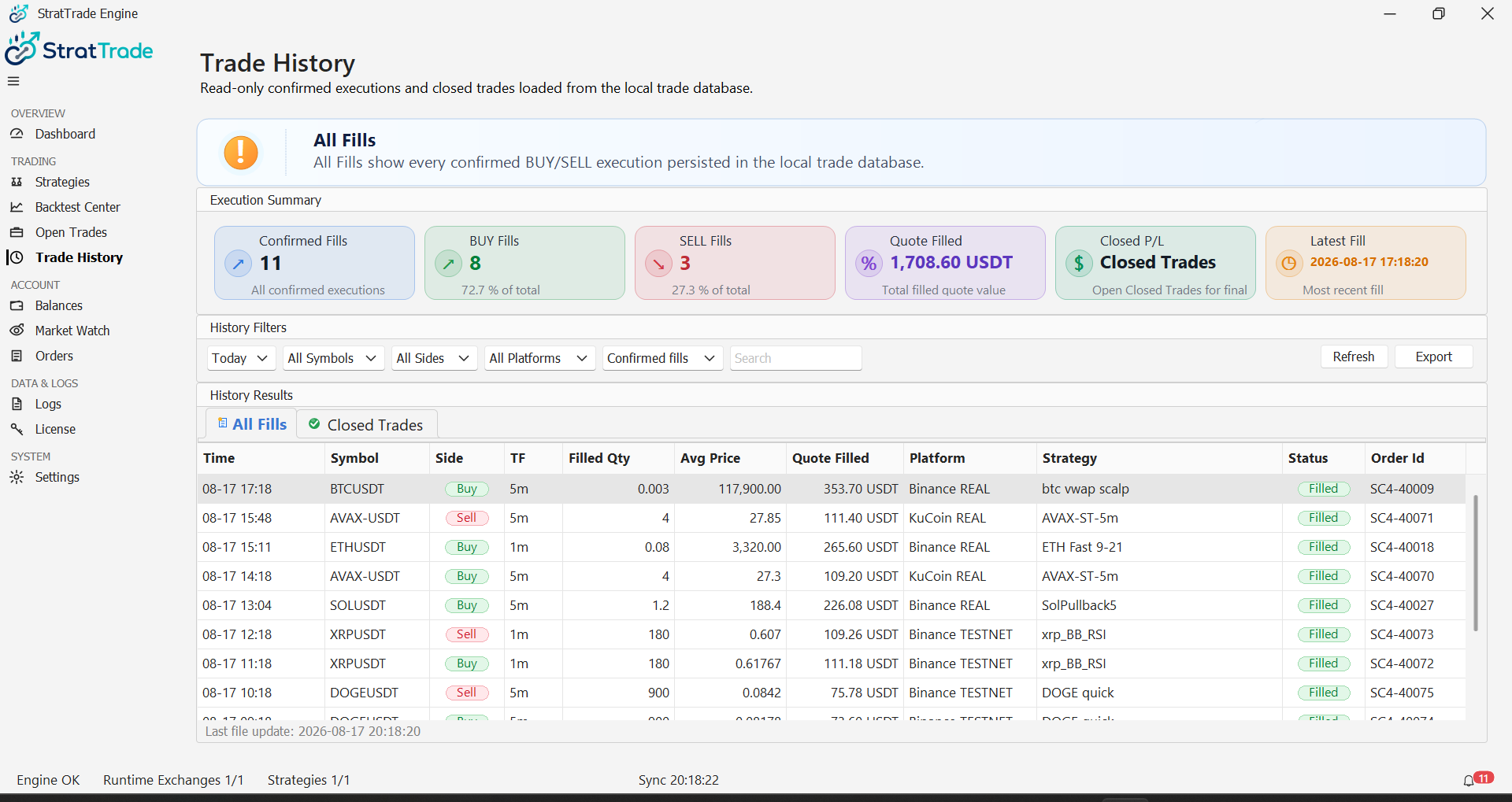Open Backtest Center from sidebar

(77, 207)
